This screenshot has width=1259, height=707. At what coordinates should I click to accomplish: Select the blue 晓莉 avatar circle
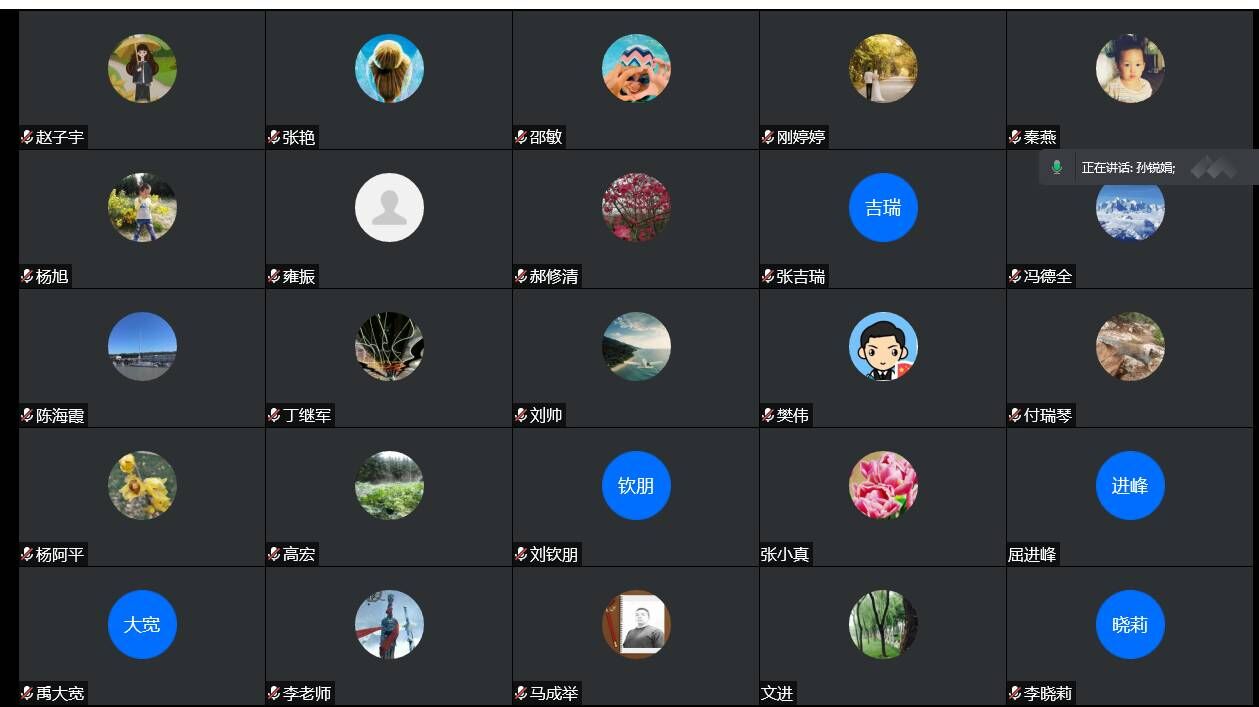click(1130, 625)
